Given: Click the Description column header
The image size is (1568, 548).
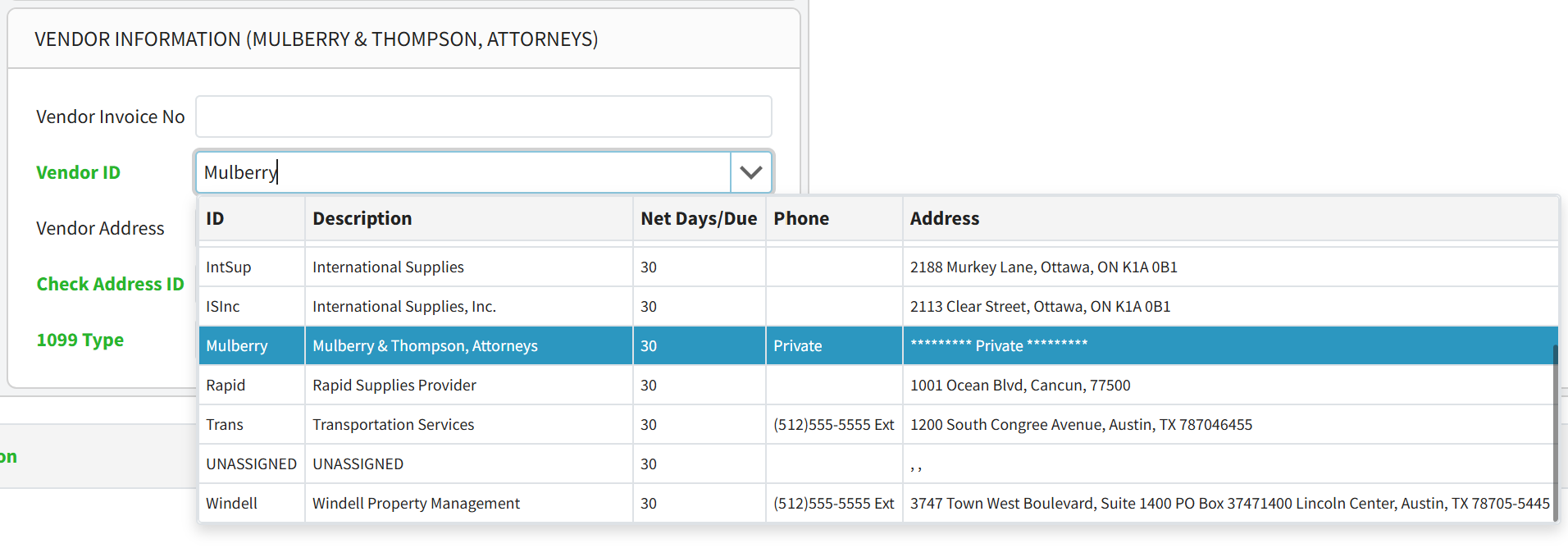Looking at the screenshot, I should (362, 219).
